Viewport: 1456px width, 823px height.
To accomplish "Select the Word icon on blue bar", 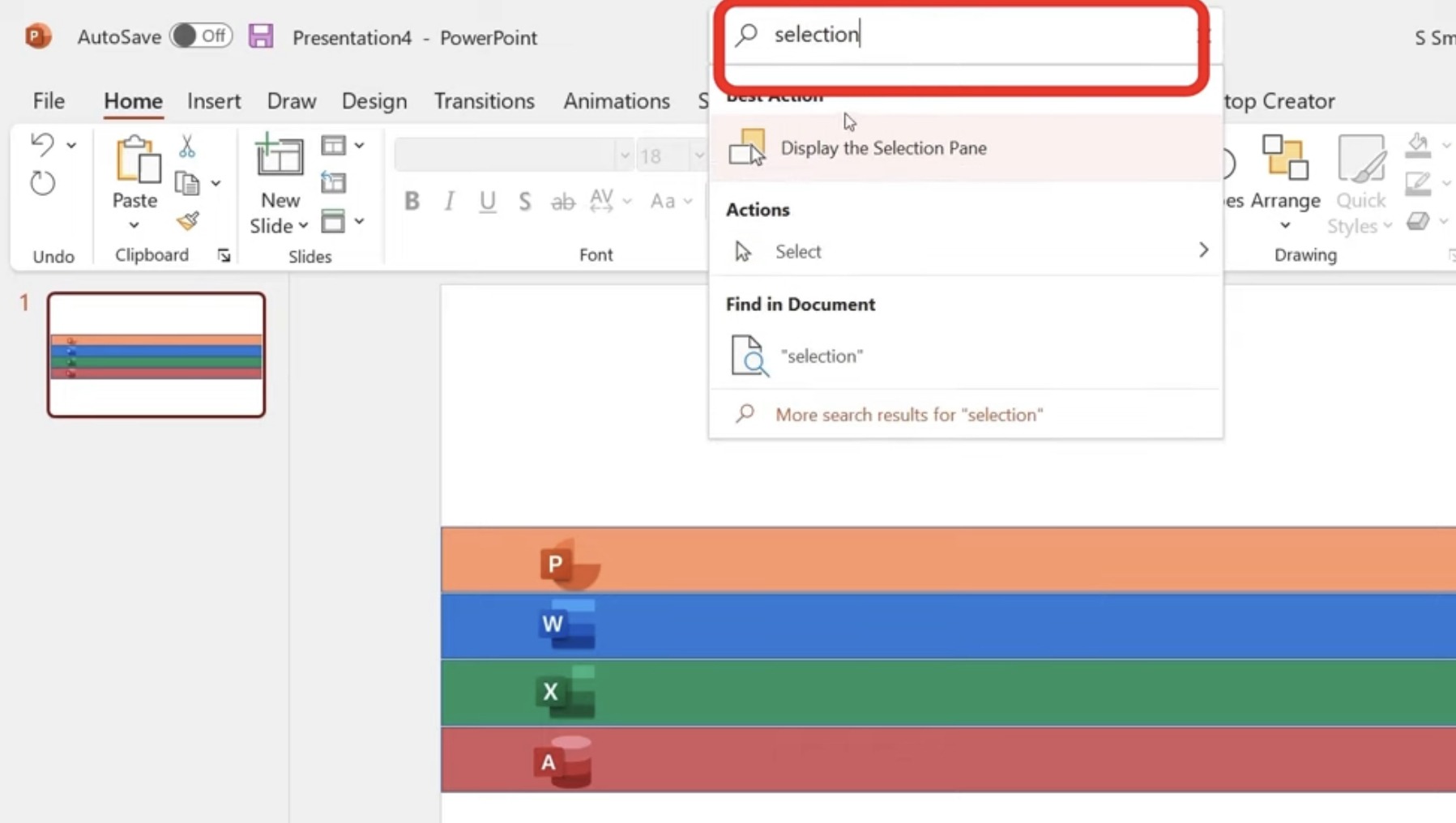I will point(567,624).
